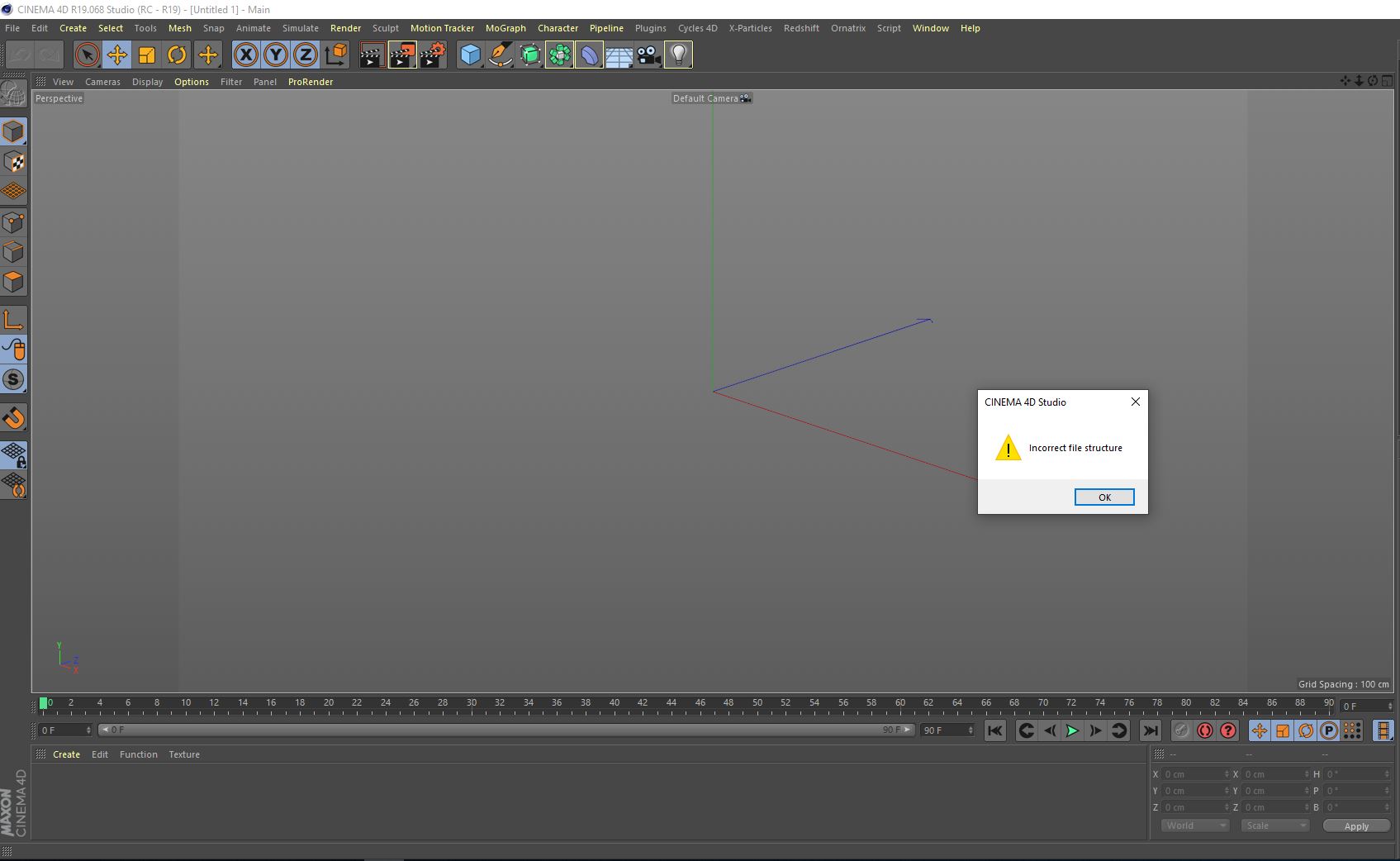Switch to Points mode
Image resolution: width=1400 pixels, height=861 pixels.
click(14, 222)
